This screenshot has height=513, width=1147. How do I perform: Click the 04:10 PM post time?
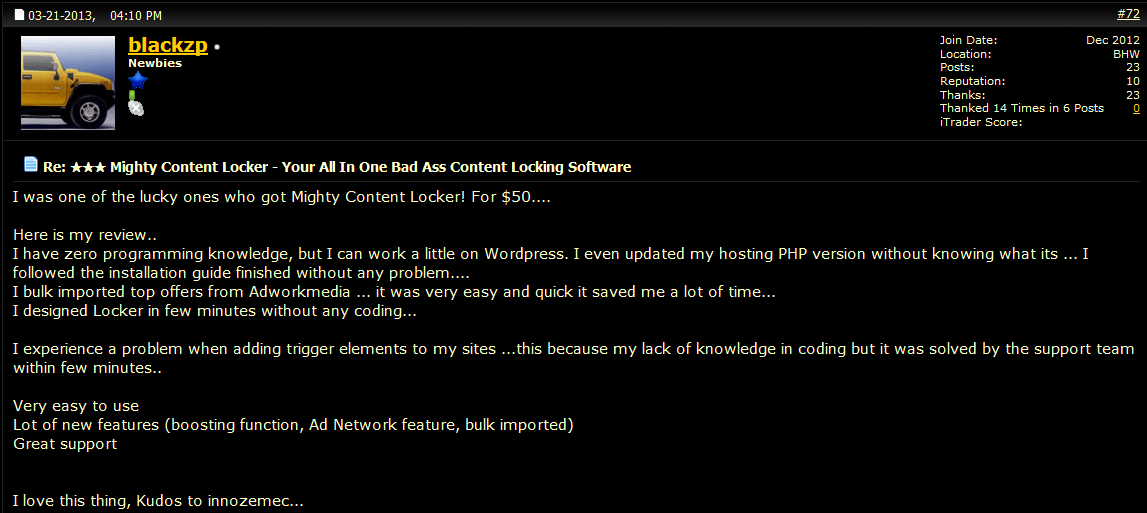pyautogui.click(x=136, y=15)
